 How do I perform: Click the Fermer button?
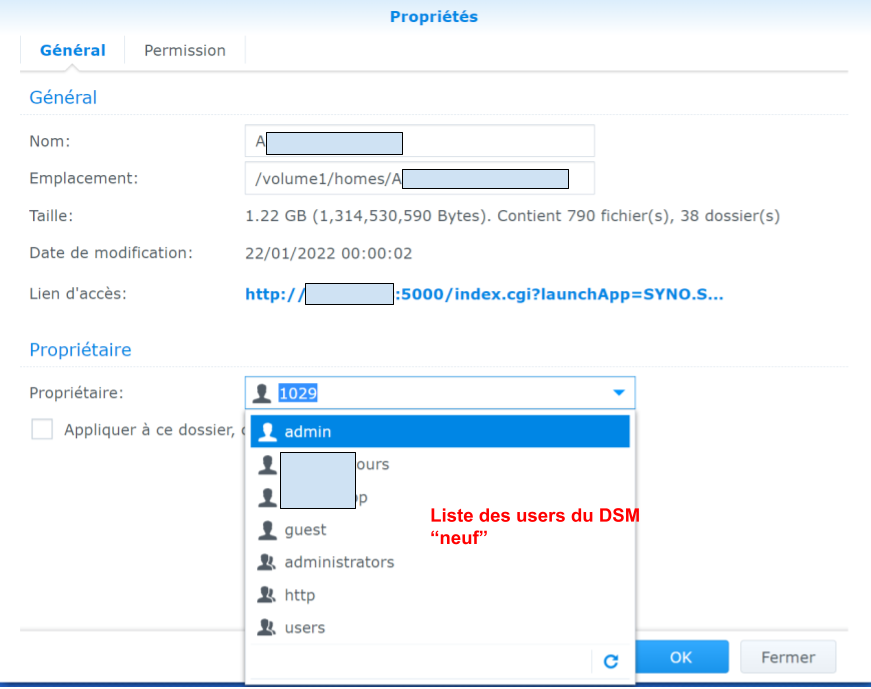pos(788,657)
